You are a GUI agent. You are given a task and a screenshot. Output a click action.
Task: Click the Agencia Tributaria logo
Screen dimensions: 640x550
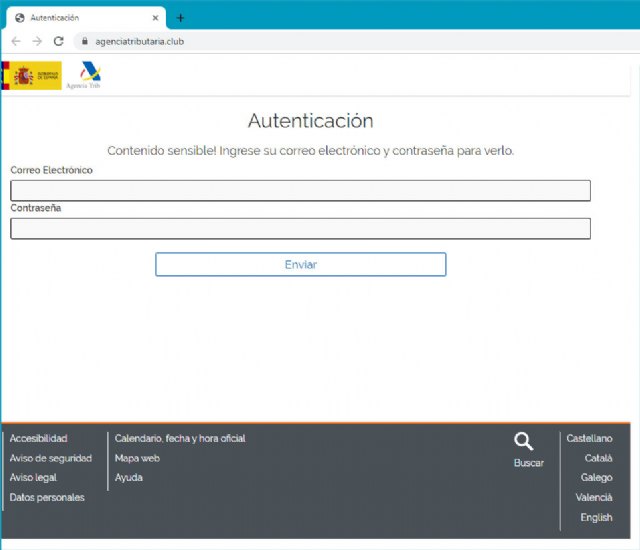[x=89, y=75]
